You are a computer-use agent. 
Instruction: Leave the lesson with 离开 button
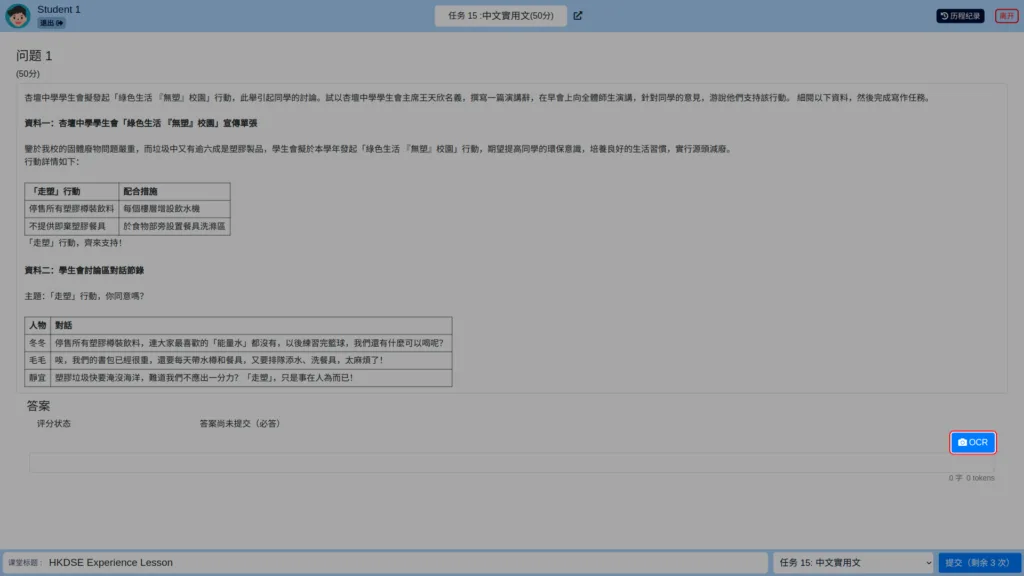[x=1006, y=16]
